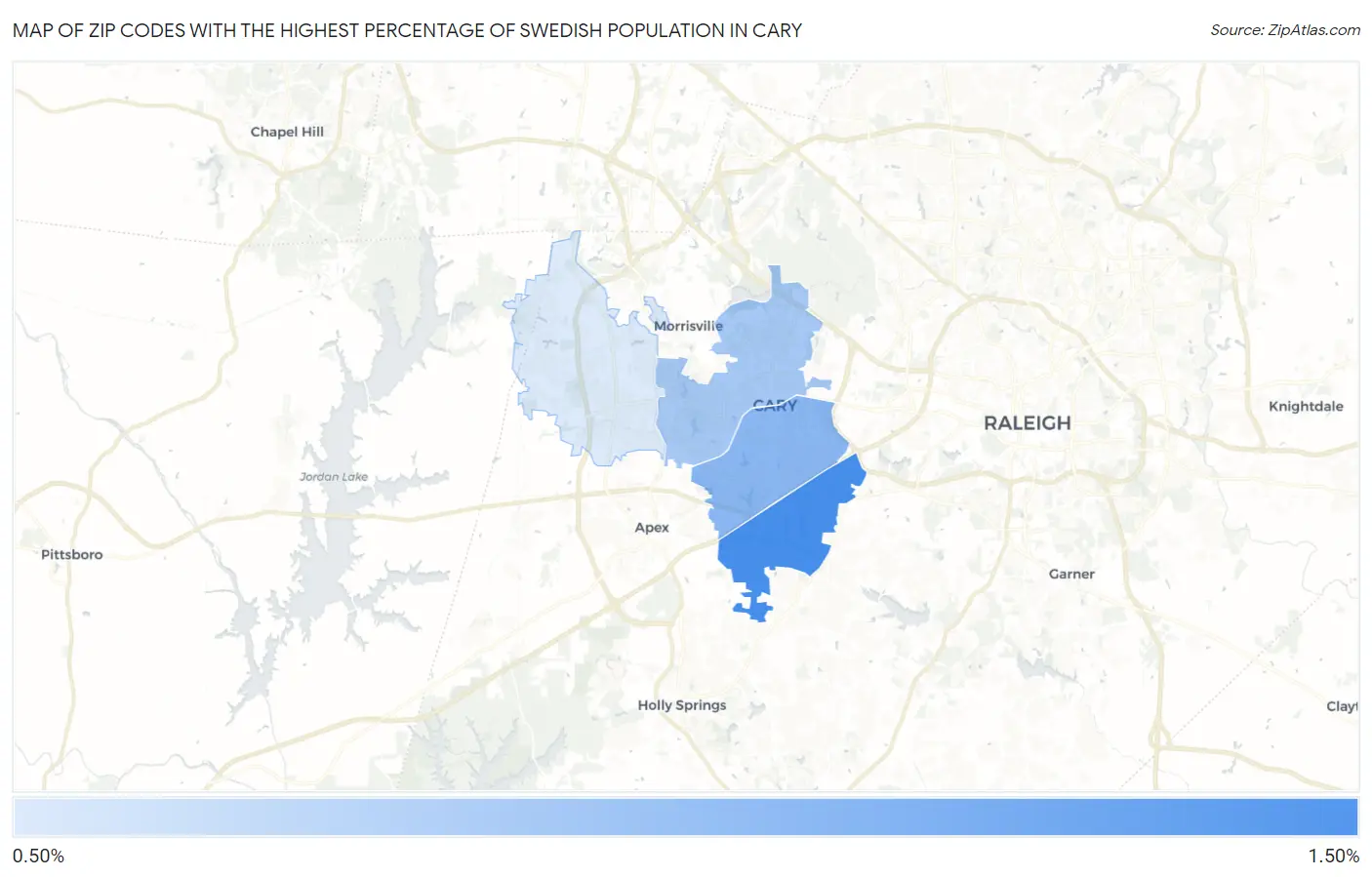
Task: Click the map title heading
Action: click(x=407, y=30)
